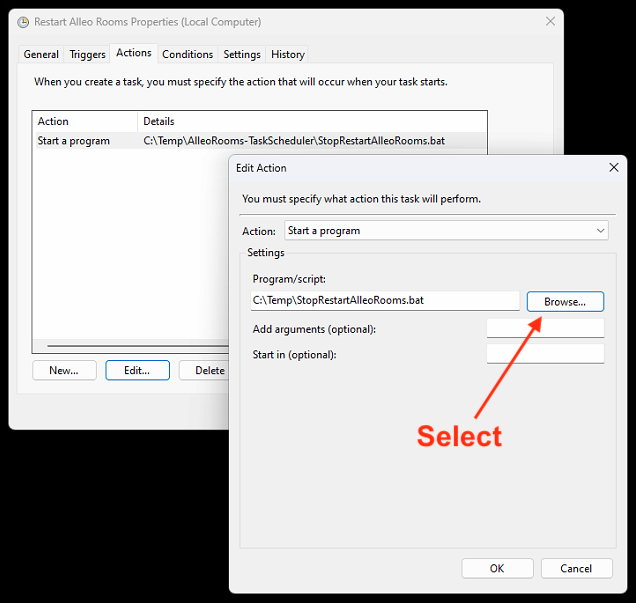The image size is (636, 603).
Task: Close the Edit Action dialog
Action: pyautogui.click(x=614, y=167)
